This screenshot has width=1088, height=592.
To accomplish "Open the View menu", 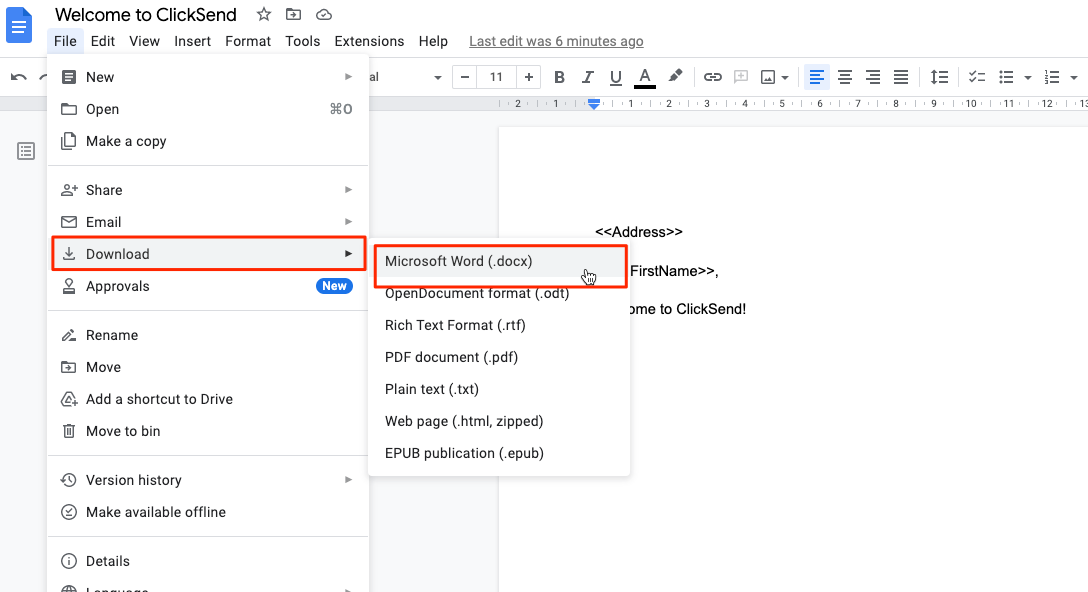I will click(144, 41).
